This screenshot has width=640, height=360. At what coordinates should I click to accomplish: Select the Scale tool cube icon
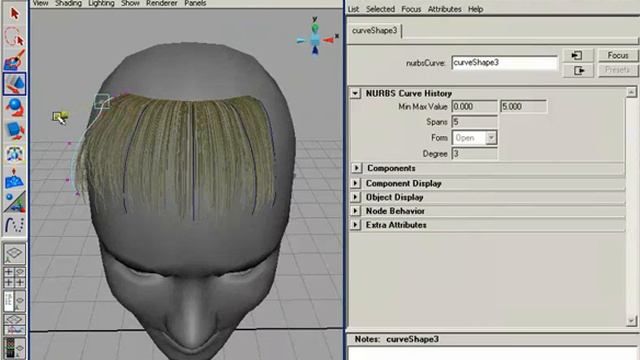coord(15,131)
